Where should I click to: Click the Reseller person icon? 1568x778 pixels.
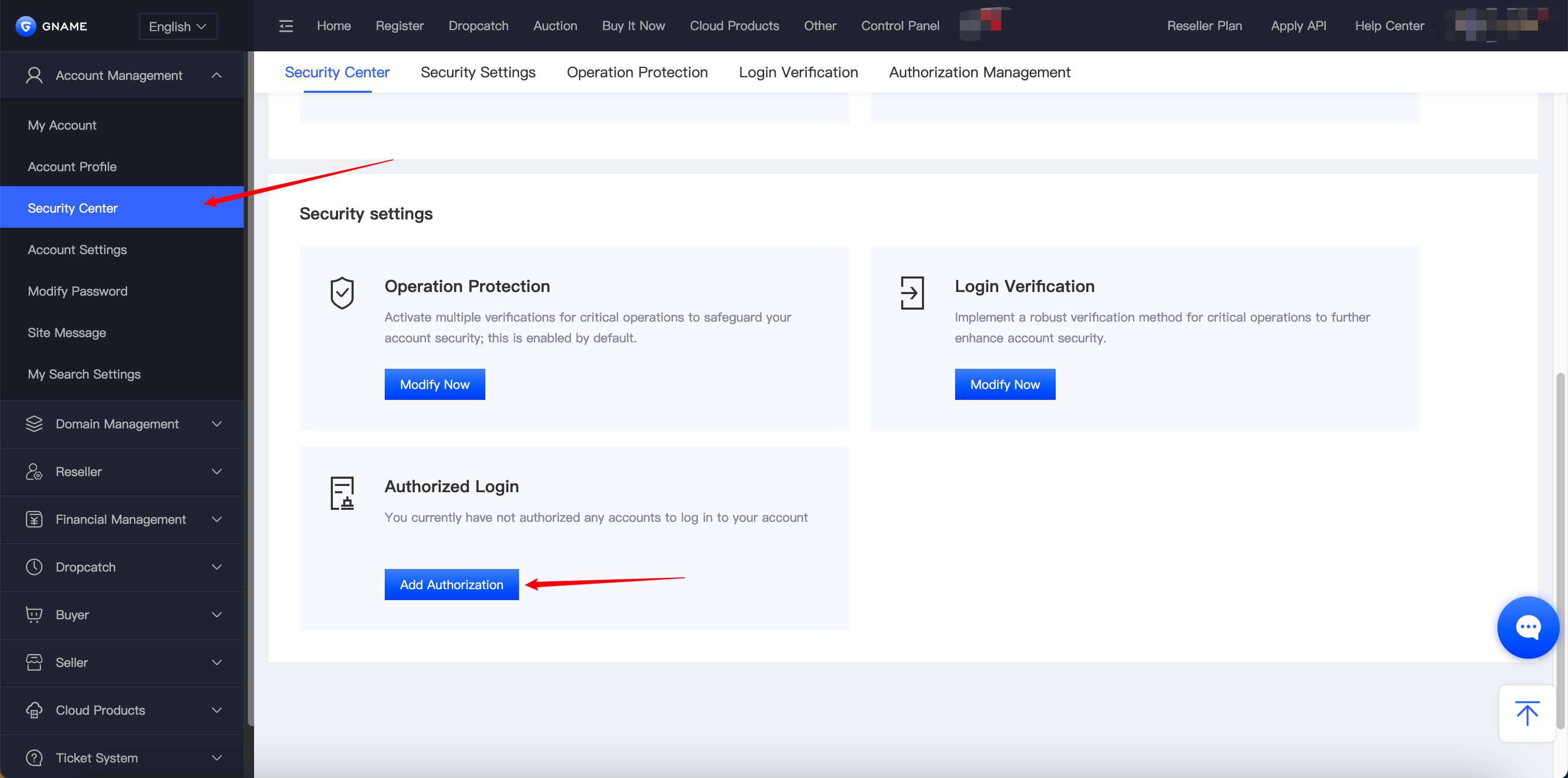click(x=34, y=472)
